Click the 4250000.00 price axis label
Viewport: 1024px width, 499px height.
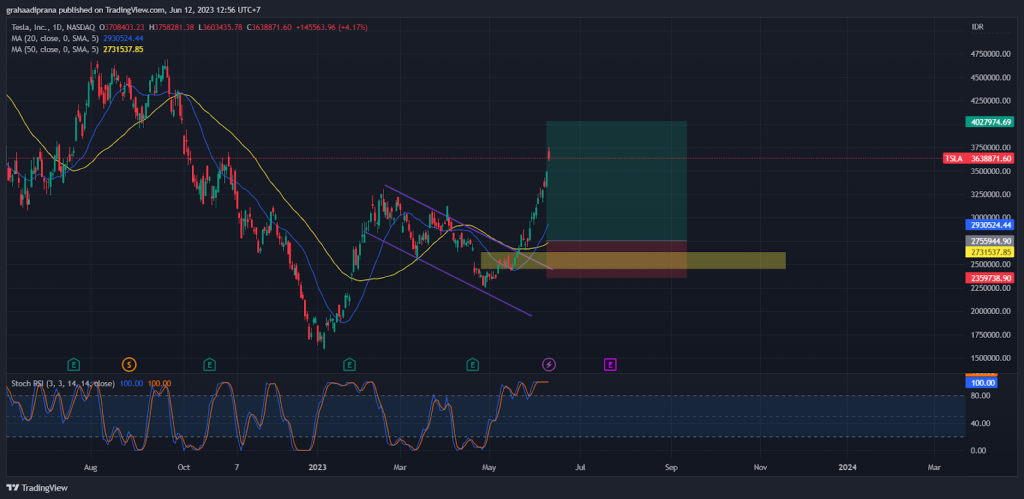point(990,101)
